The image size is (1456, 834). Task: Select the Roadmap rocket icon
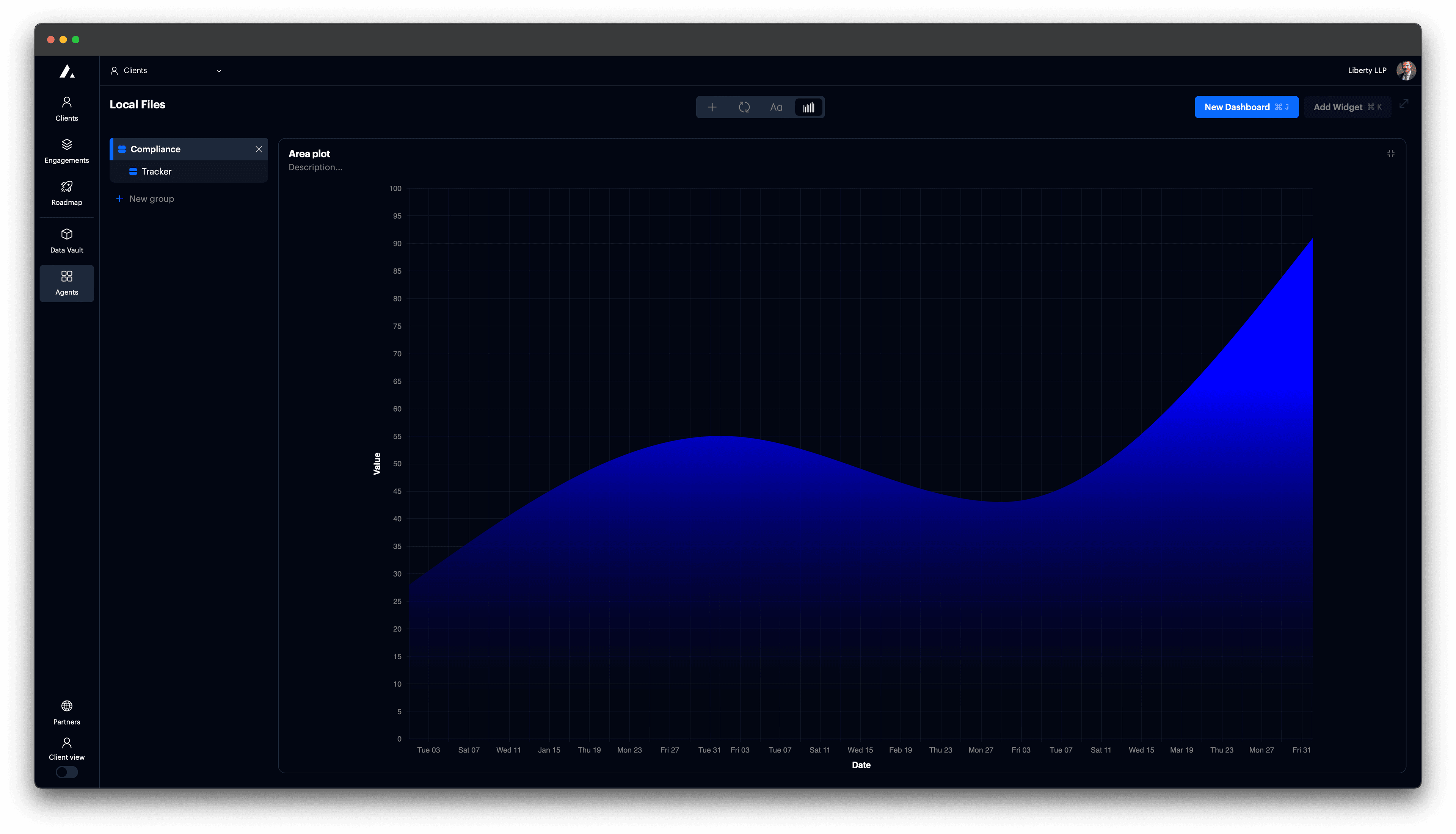click(x=66, y=193)
